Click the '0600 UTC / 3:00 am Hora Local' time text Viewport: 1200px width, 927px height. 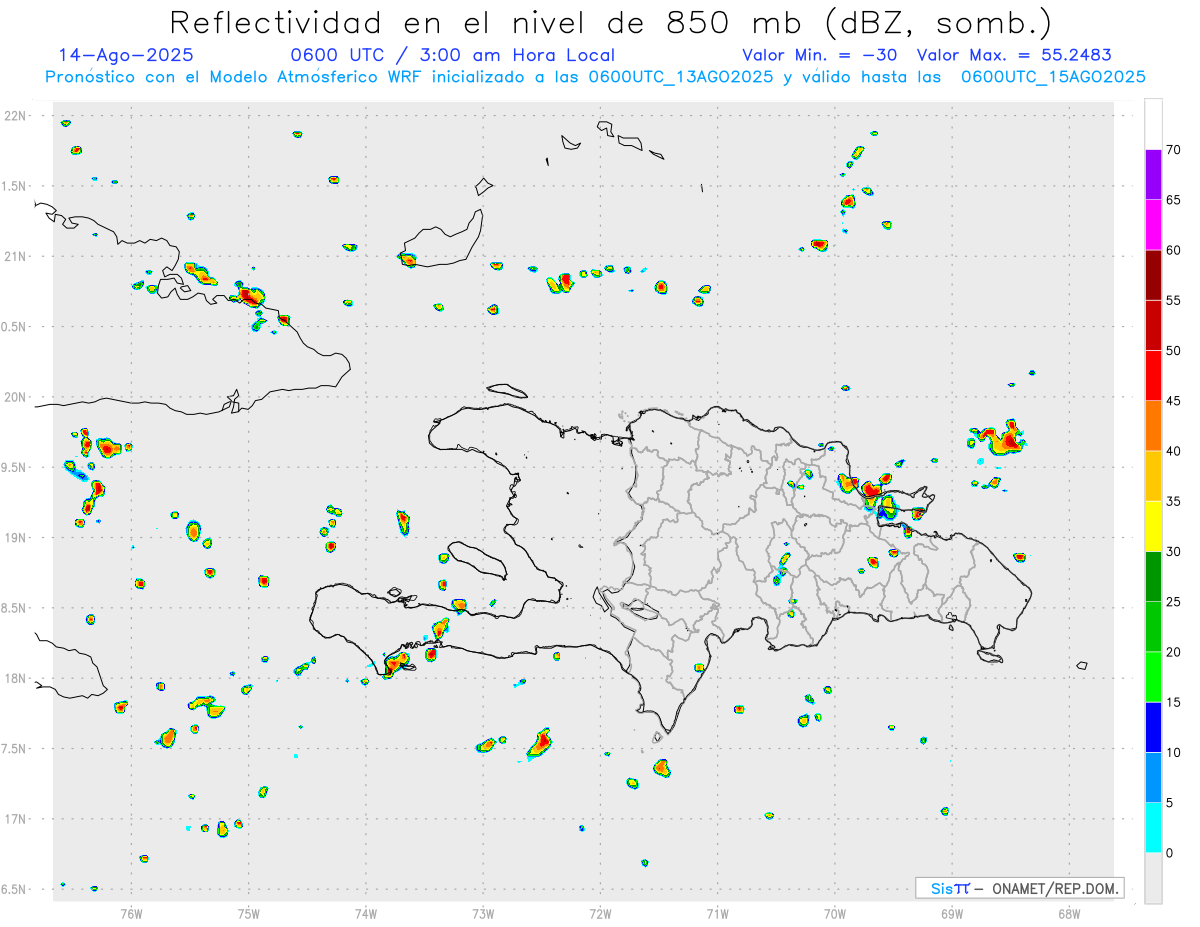pyautogui.click(x=453, y=55)
